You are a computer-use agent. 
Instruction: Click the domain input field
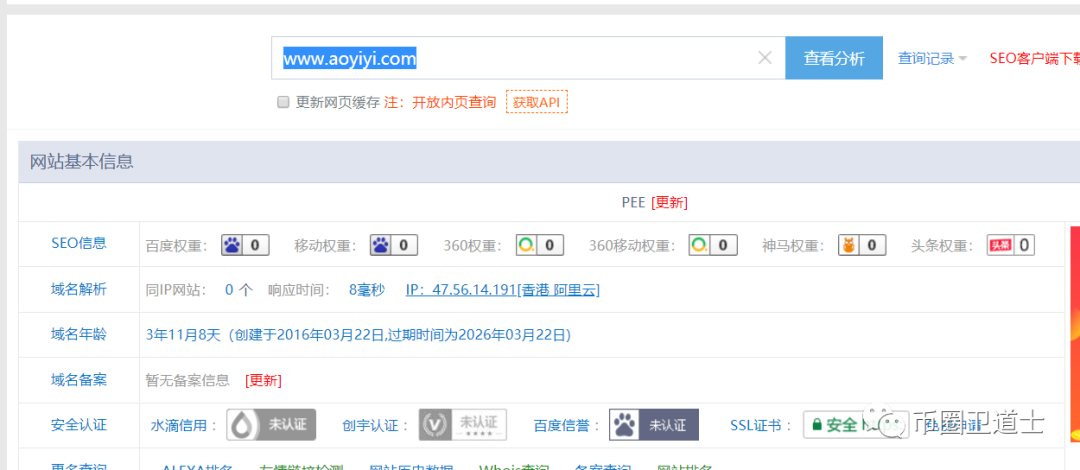click(x=528, y=58)
